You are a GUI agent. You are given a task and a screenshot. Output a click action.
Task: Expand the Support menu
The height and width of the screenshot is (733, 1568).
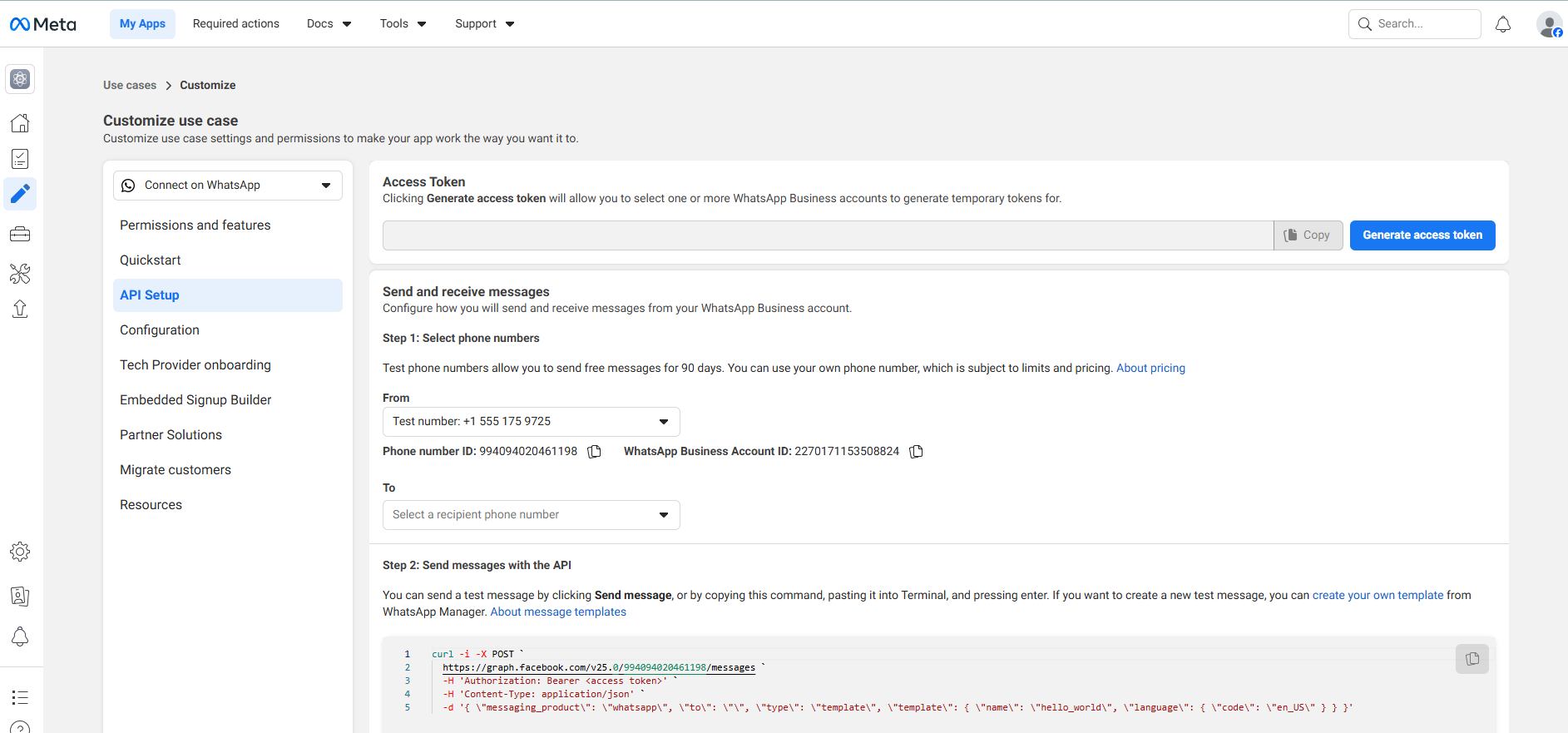pos(484,24)
